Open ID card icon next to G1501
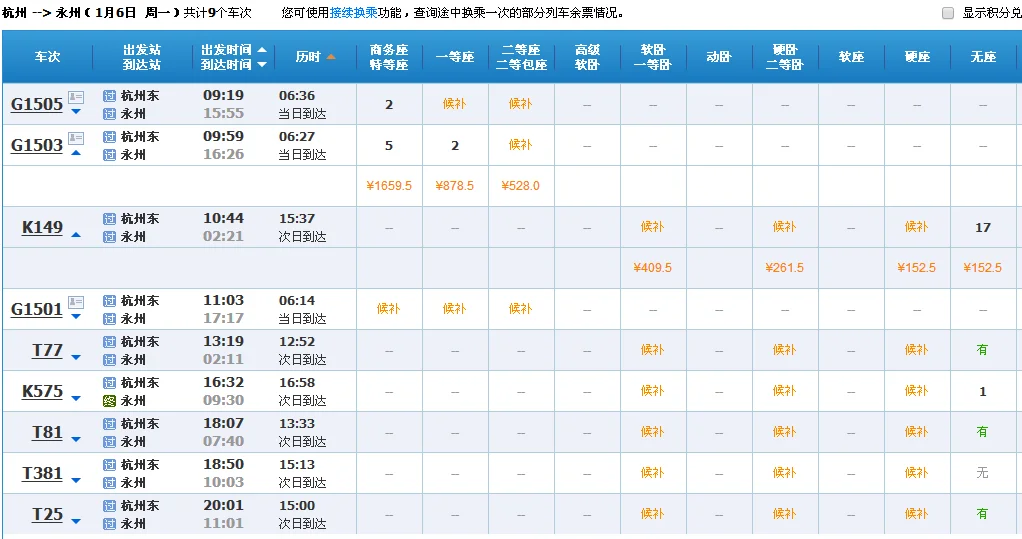The image size is (1022, 539). click(76, 302)
